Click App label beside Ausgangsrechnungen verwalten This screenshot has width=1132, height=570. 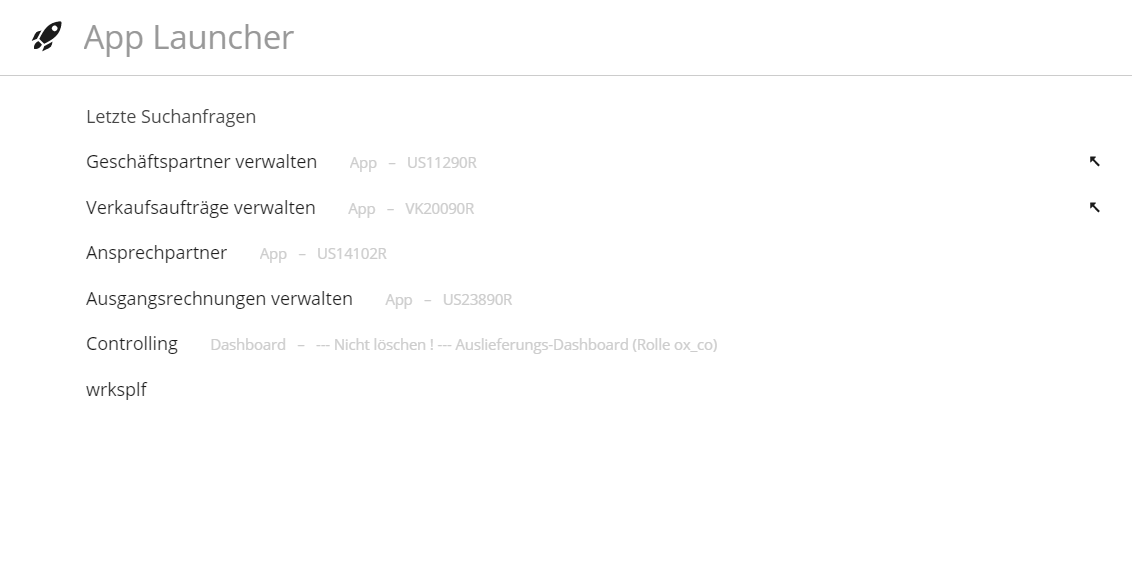tap(399, 300)
